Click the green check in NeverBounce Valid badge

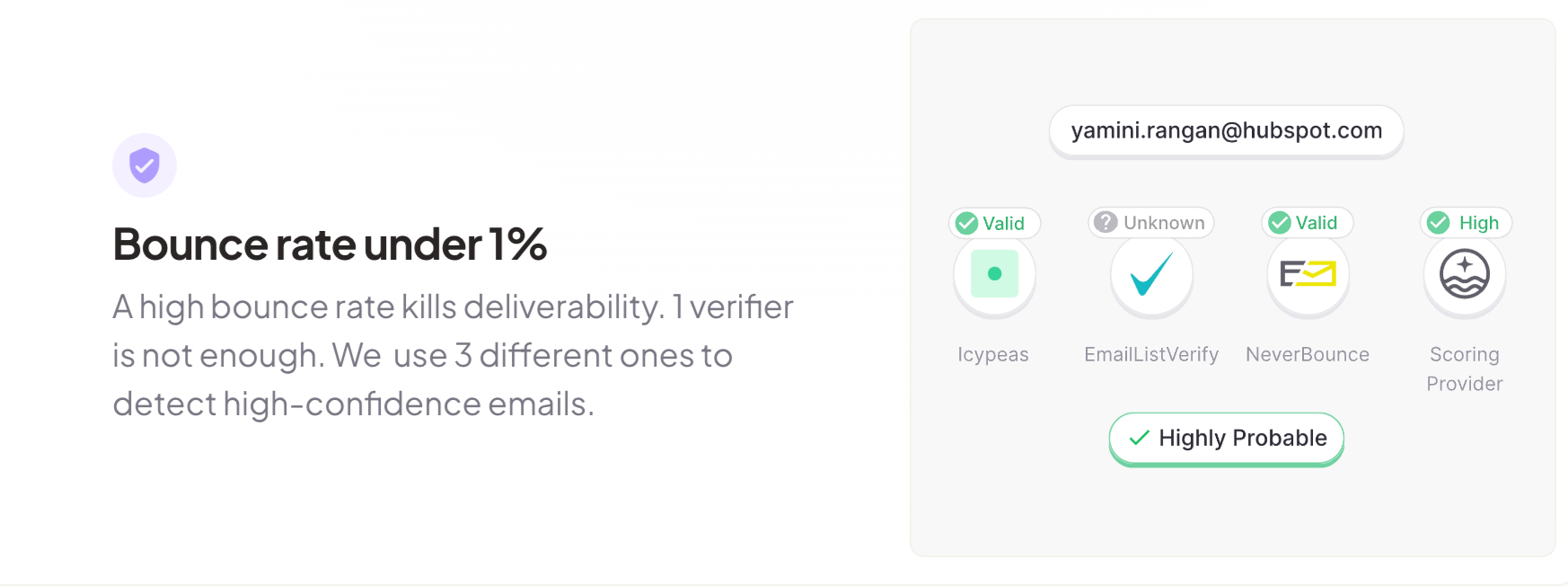[1280, 223]
